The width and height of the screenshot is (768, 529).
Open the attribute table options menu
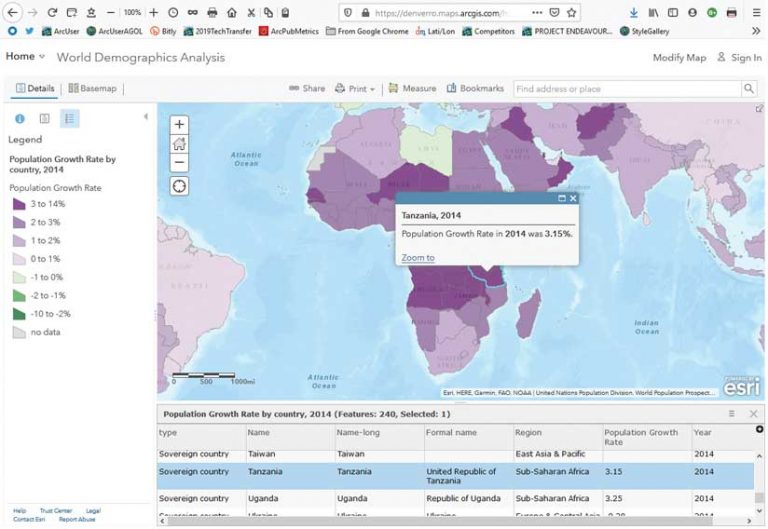coord(731,413)
